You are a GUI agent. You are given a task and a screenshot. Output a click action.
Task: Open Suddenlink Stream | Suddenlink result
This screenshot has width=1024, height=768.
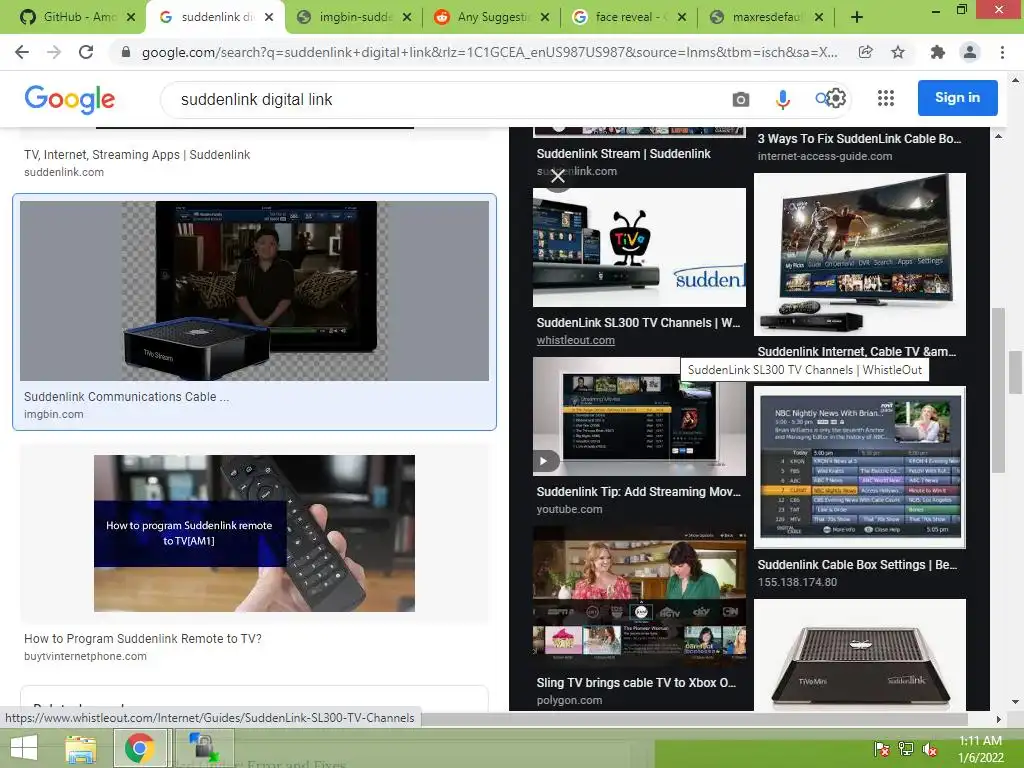coord(623,153)
